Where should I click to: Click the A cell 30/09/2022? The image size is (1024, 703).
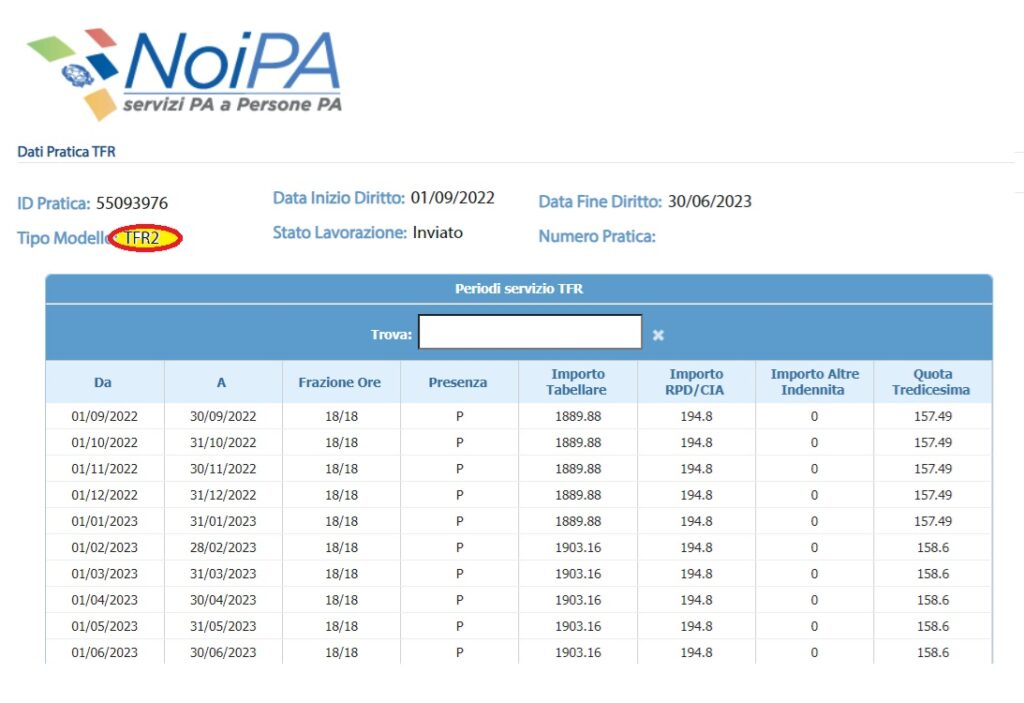point(223,416)
